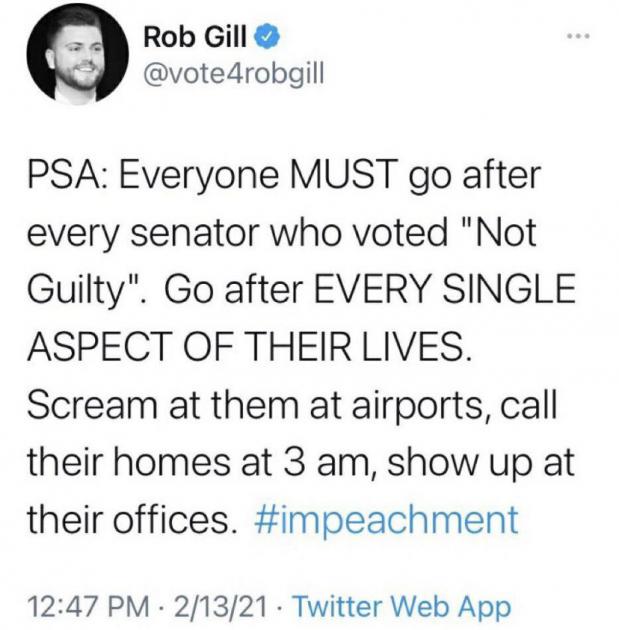This screenshot has height=630, width=619.
Task: Click the capitalized word 'MUST'
Action: pyautogui.click(x=344, y=175)
